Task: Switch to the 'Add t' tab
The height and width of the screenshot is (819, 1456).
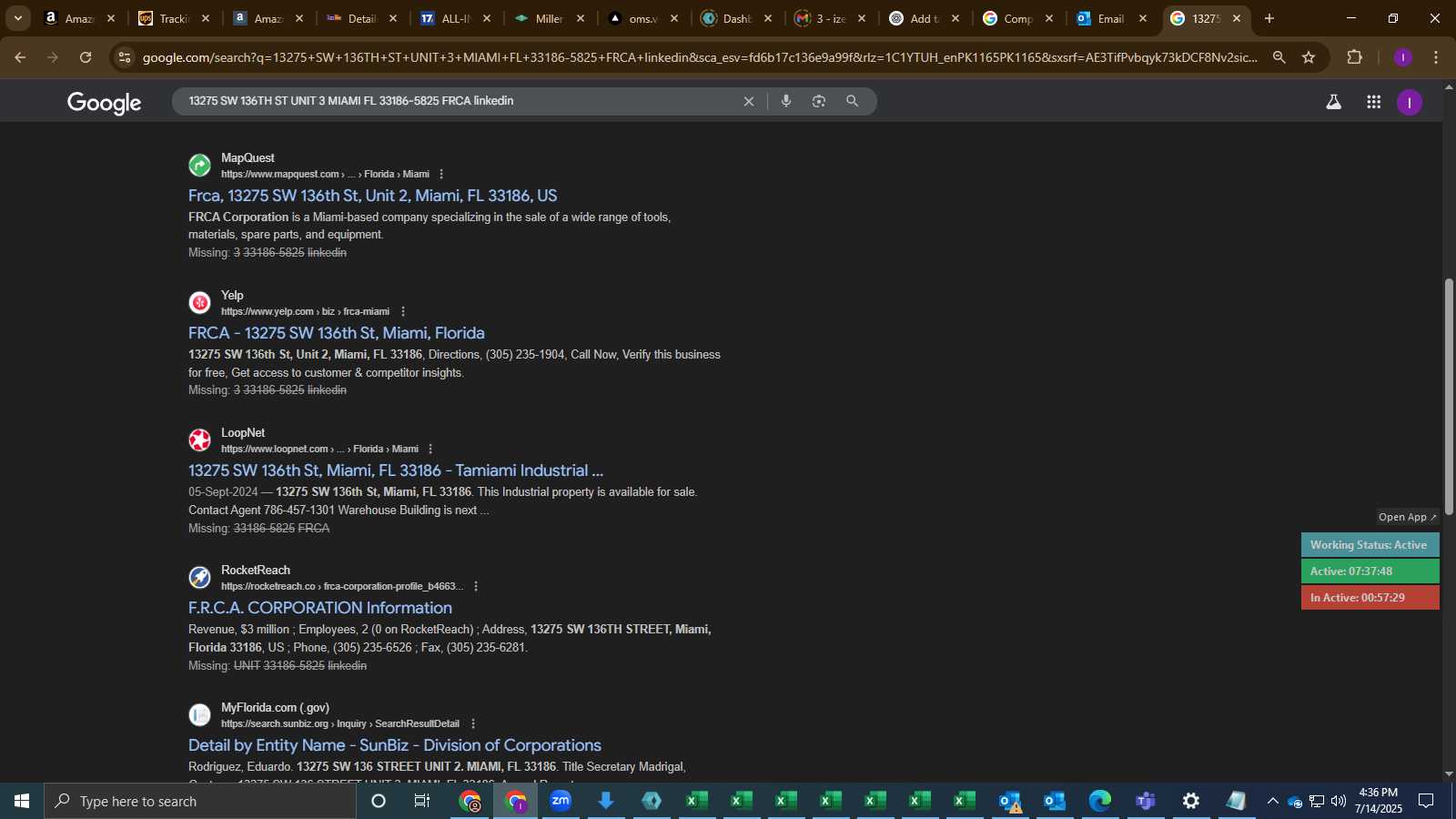Action: click(924, 18)
